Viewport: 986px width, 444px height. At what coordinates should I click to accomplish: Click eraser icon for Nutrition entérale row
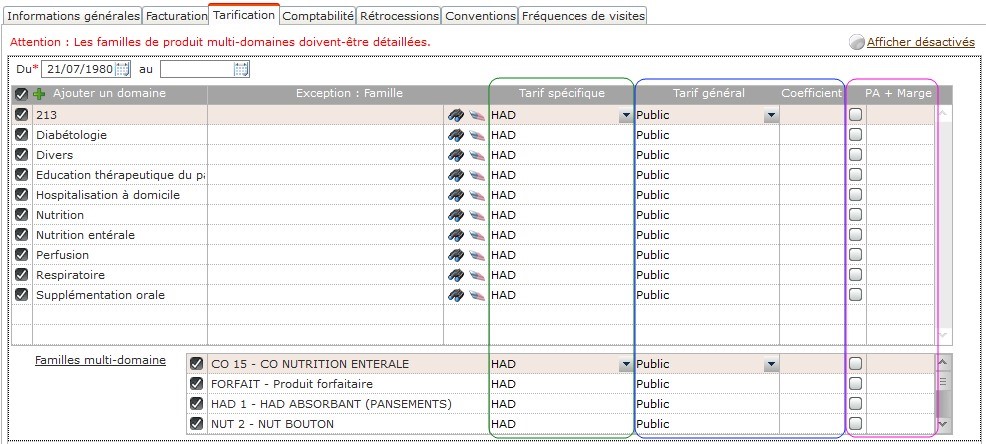tap(477, 235)
